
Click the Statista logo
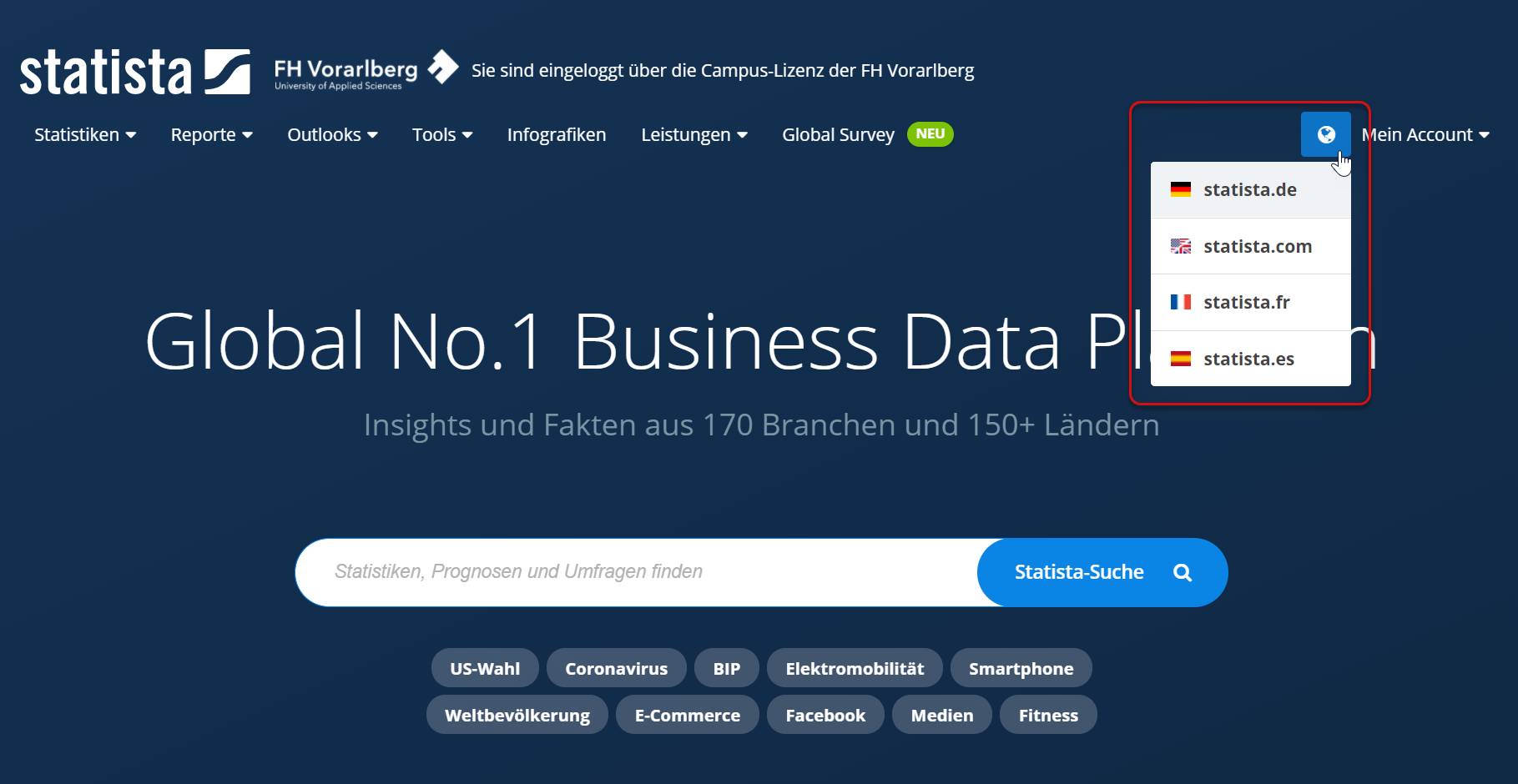135,72
